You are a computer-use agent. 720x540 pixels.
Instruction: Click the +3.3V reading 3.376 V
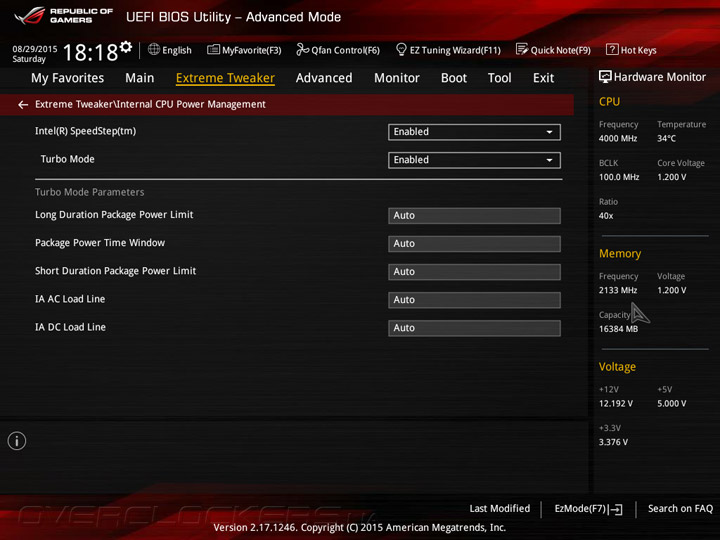(x=613, y=443)
